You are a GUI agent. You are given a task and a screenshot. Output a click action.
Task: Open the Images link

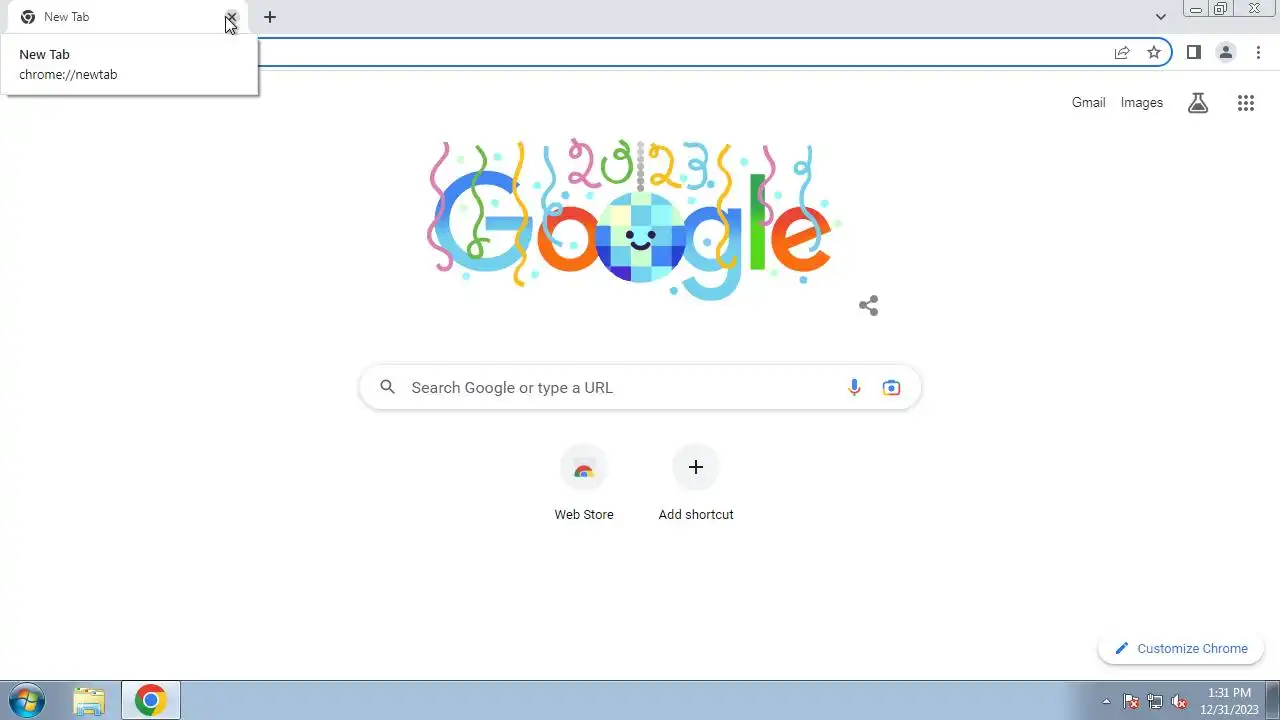tap(1141, 102)
